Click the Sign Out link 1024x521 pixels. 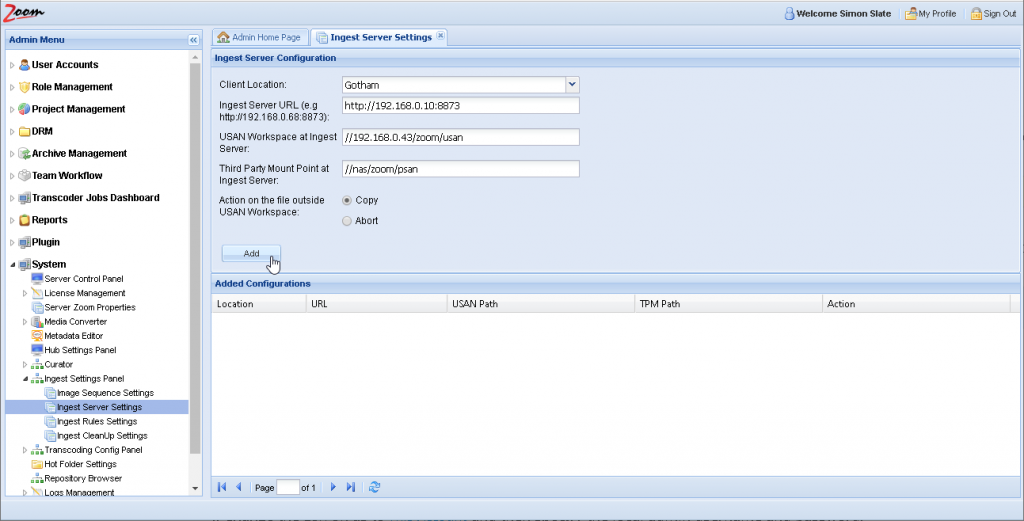coord(993,14)
